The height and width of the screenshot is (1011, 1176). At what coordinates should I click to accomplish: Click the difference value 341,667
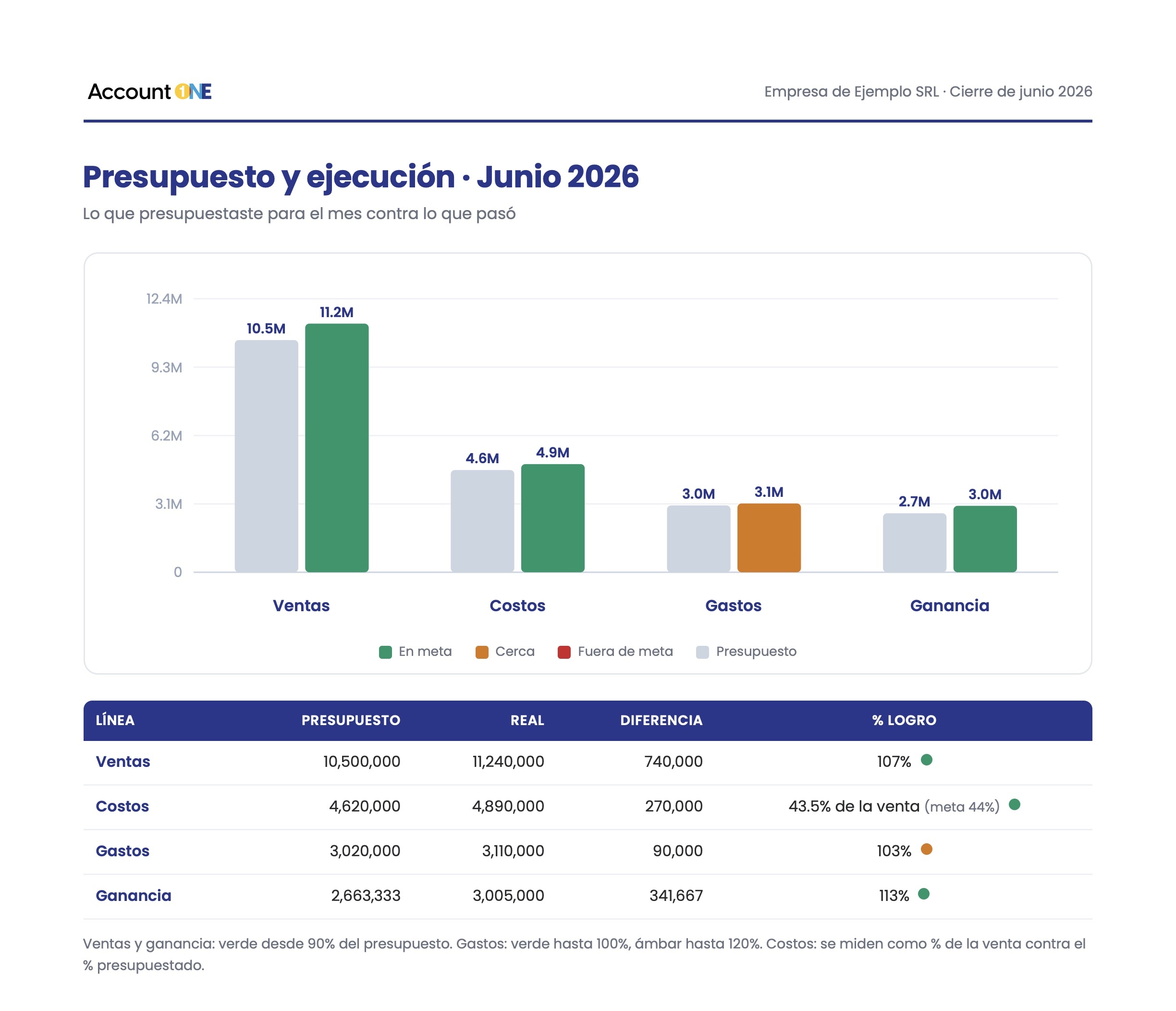tap(676, 896)
